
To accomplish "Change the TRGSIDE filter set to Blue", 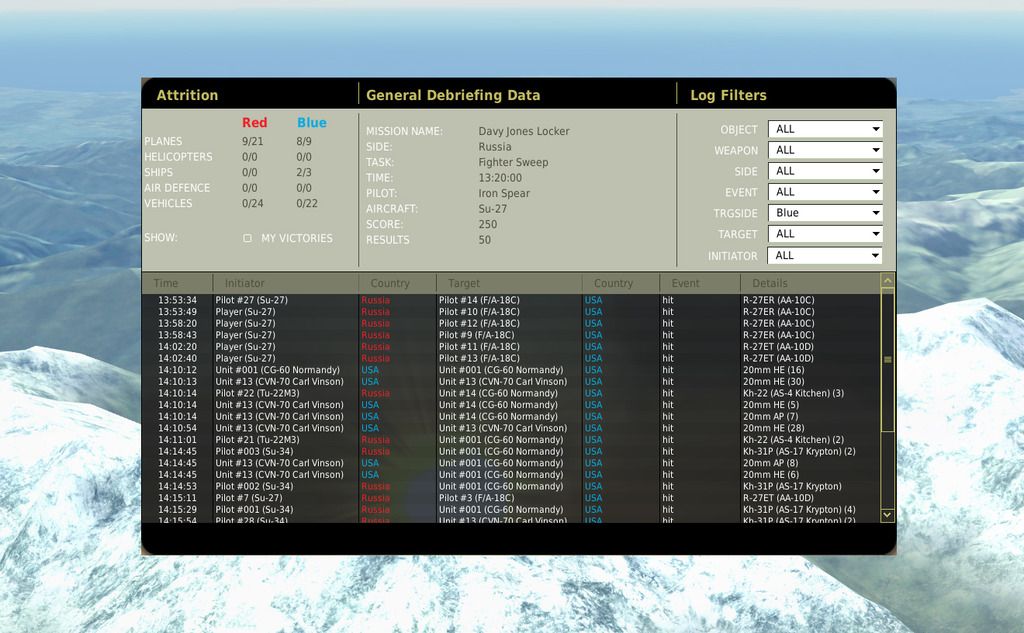I will click(825, 213).
